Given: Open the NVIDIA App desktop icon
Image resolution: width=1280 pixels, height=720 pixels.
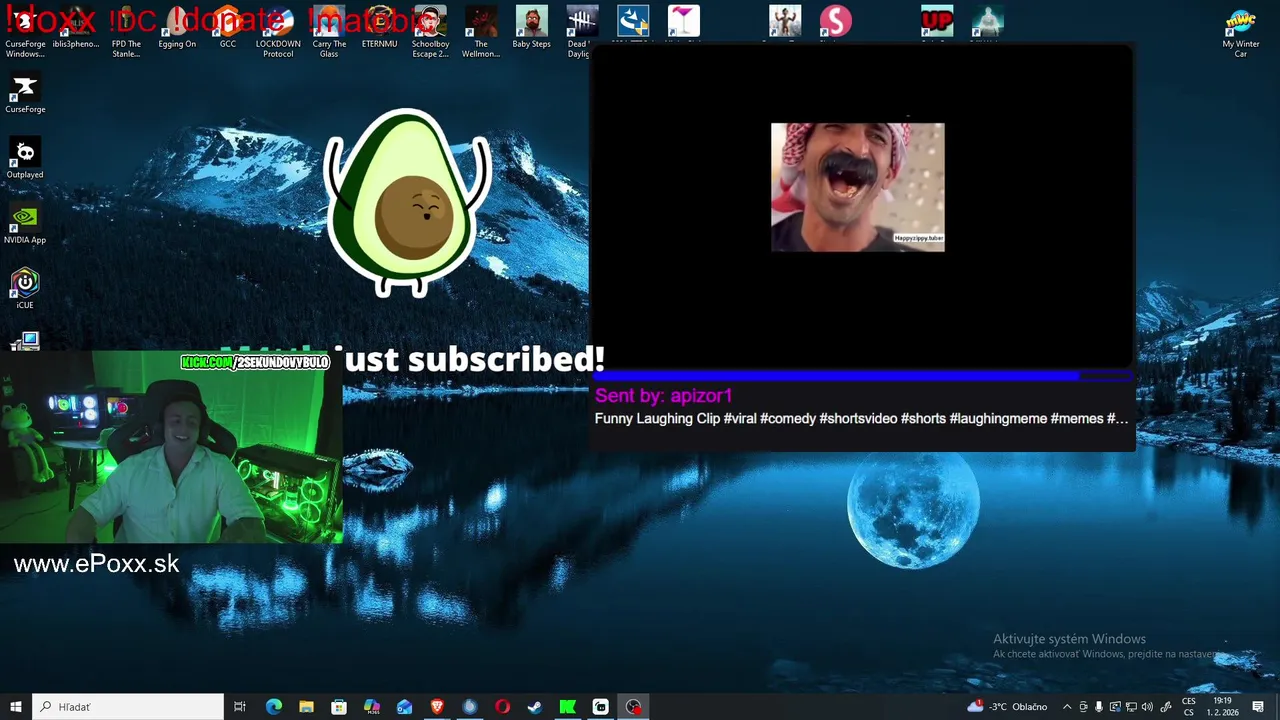Looking at the screenshot, I should point(25,225).
